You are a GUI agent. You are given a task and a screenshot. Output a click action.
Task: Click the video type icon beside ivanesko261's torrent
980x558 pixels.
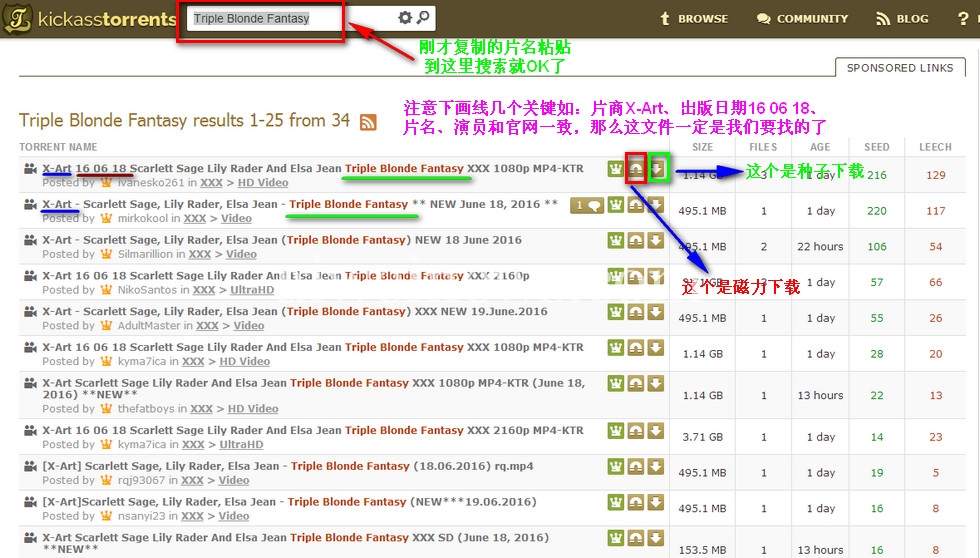point(30,168)
